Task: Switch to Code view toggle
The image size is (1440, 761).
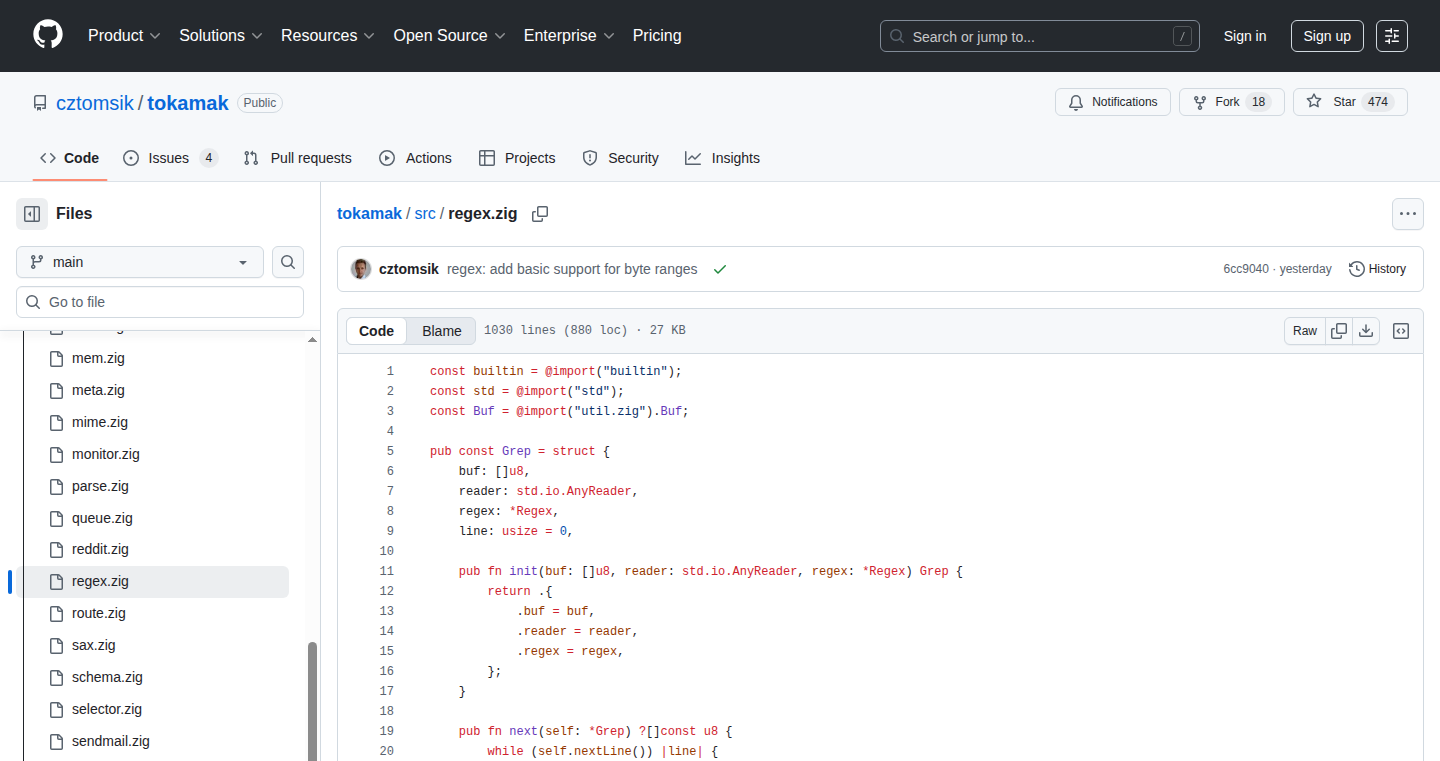Action: point(377,331)
